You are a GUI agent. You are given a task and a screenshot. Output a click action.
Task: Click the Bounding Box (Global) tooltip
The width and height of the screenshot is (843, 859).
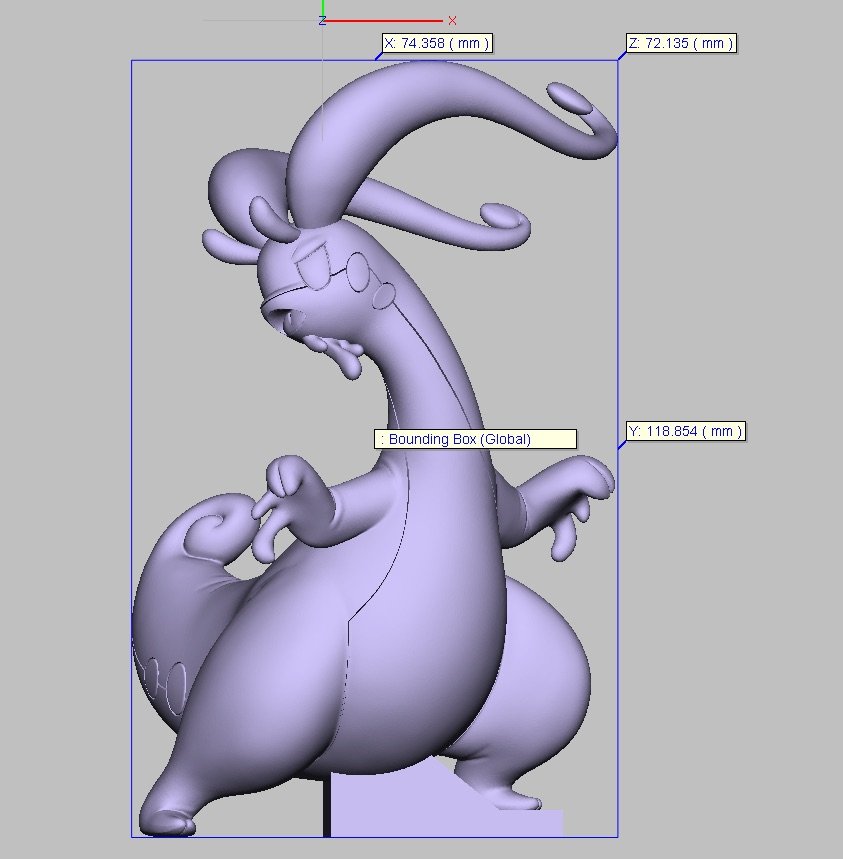(475, 439)
